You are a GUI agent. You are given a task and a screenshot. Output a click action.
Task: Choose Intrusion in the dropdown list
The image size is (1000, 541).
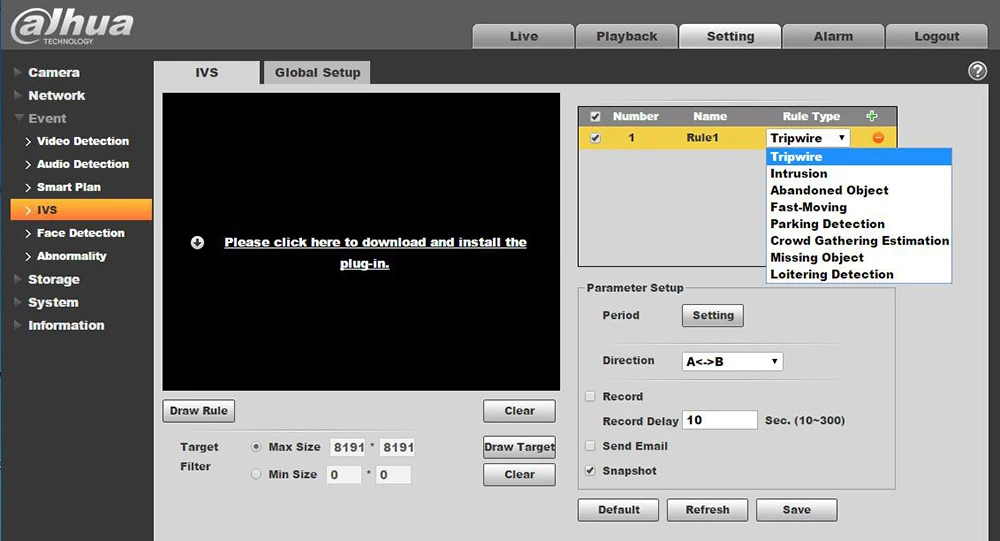(858, 174)
